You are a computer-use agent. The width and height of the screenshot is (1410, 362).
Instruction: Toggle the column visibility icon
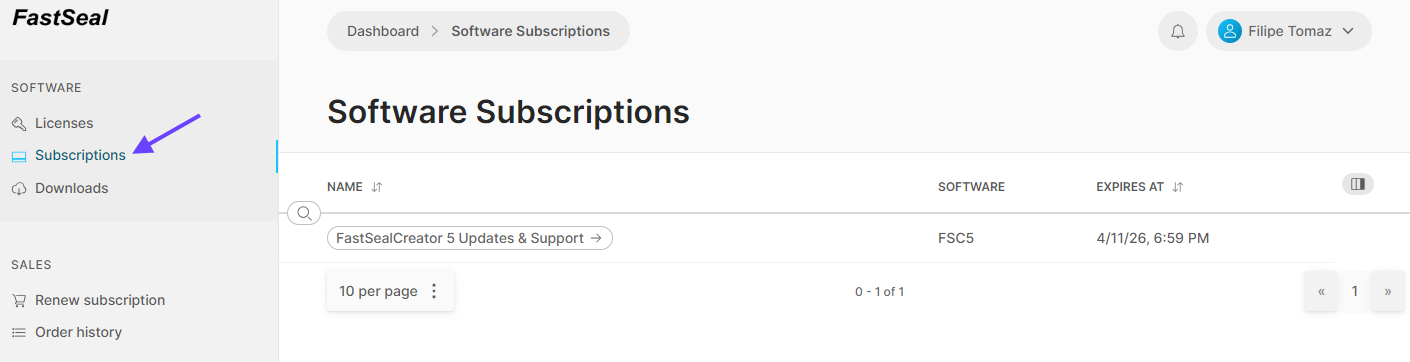(x=1357, y=184)
